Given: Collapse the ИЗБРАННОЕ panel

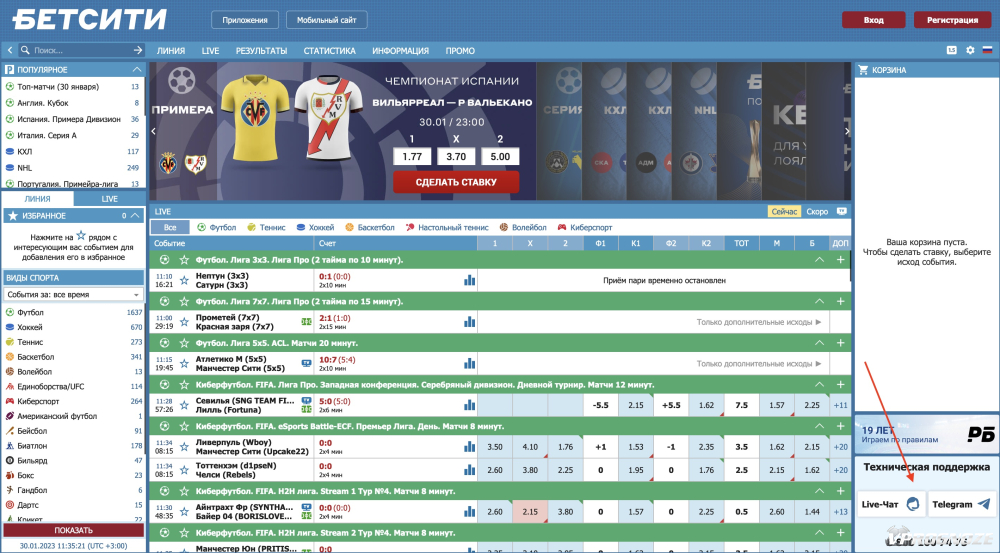Looking at the screenshot, I should tap(135, 216).
